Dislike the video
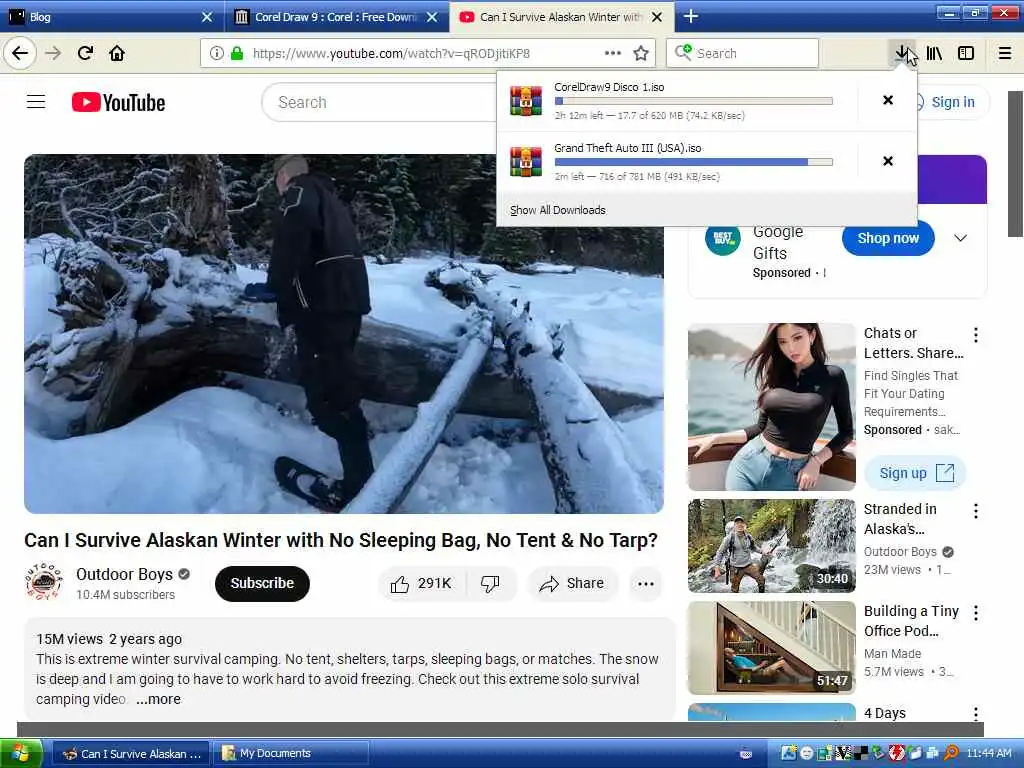Image resolution: width=1024 pixels, height=768 pixels. pos(490,583)
